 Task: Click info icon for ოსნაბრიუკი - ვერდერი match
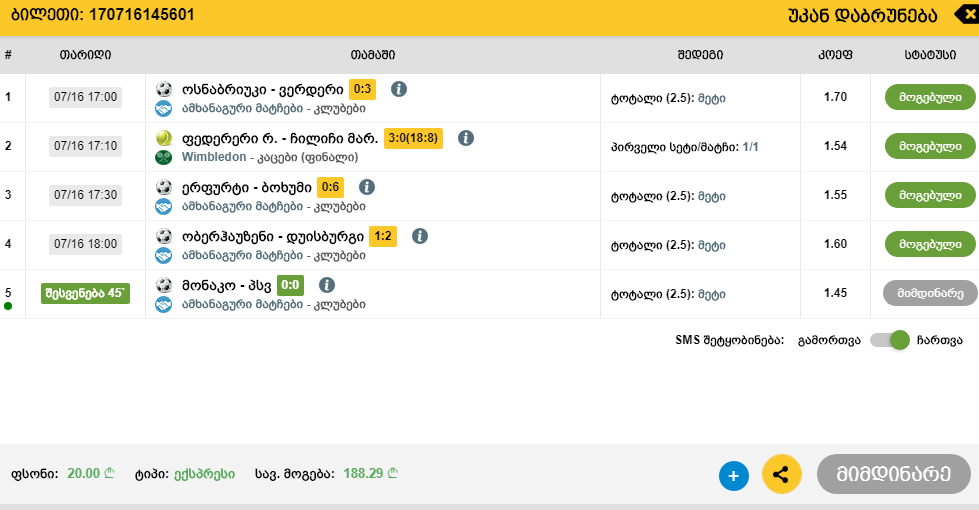click(399, 89)
